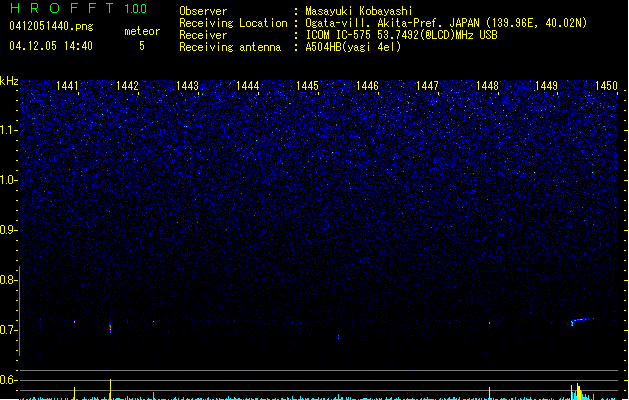
Task: Click the 0.7 kHz frequency axis label
Action: 8,330
